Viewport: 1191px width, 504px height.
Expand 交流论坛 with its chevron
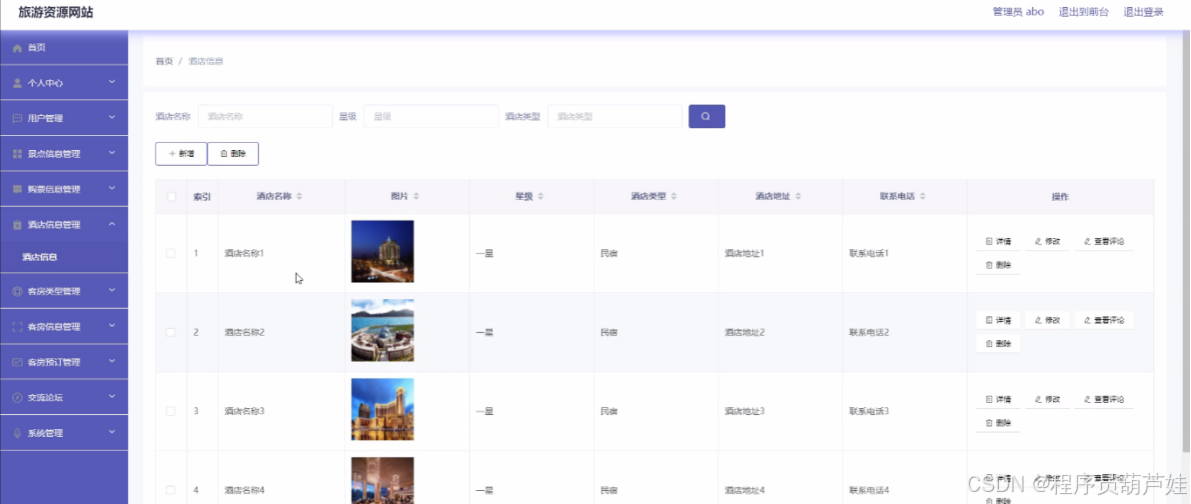point(112,397)
